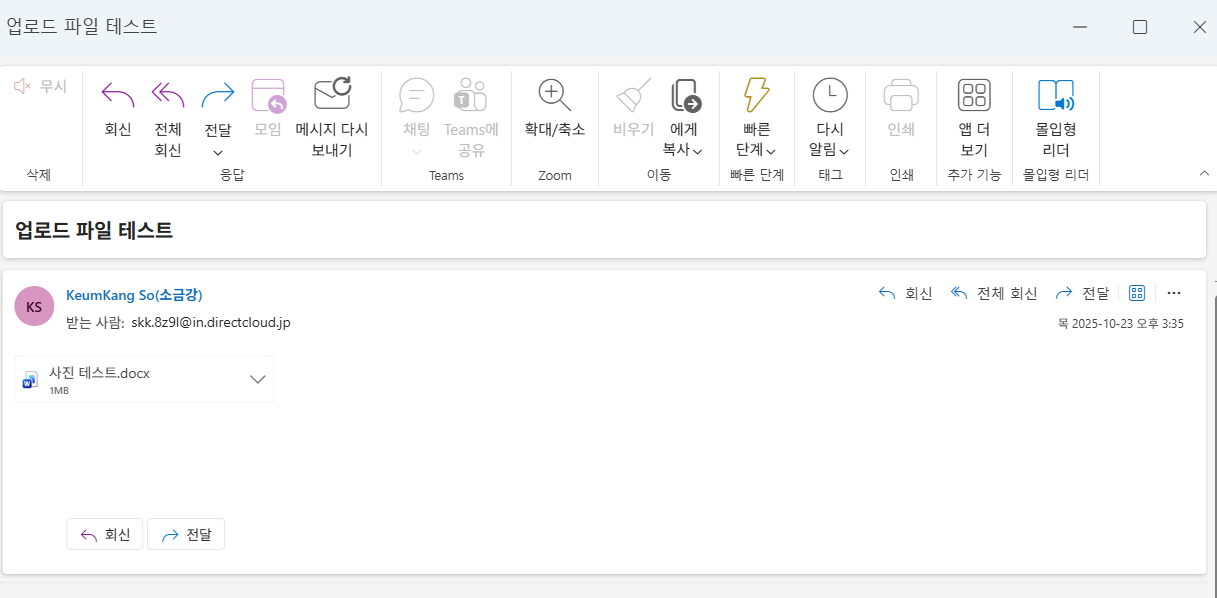The image size is (1217, 598).
Task: Click the resend message (메시지 다시 보내기) icon
Action: 332,96
